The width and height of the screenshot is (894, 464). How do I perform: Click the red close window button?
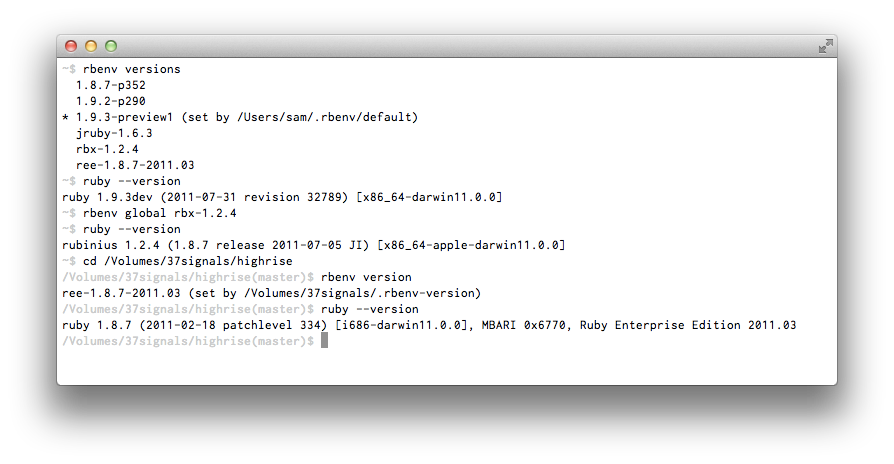71,46
